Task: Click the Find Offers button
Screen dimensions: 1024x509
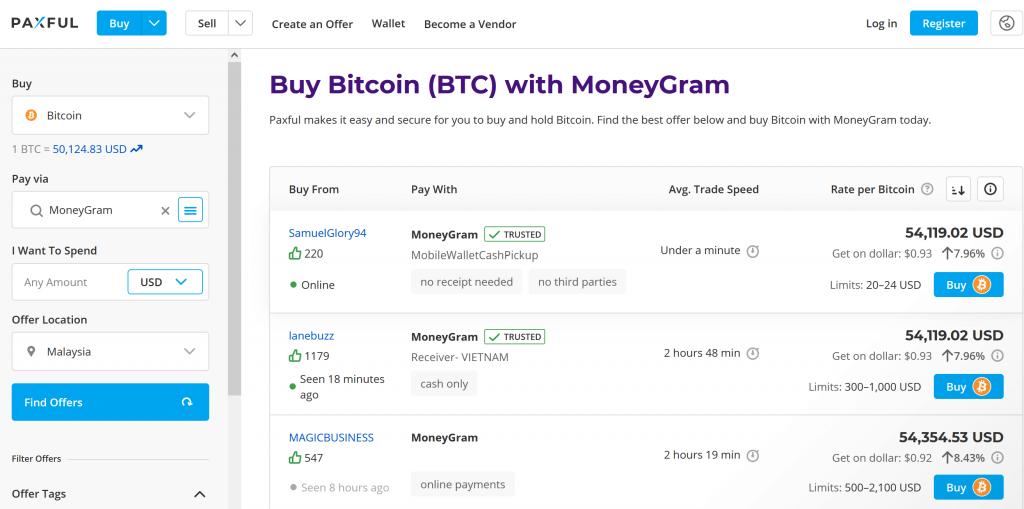Action: coord(110,402)
